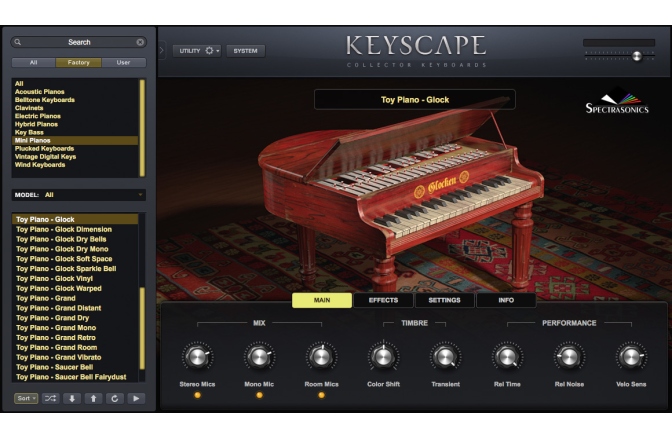Click the Color Shift knob
This screenshot has height=440, width=672.
[x=383, y=356]
